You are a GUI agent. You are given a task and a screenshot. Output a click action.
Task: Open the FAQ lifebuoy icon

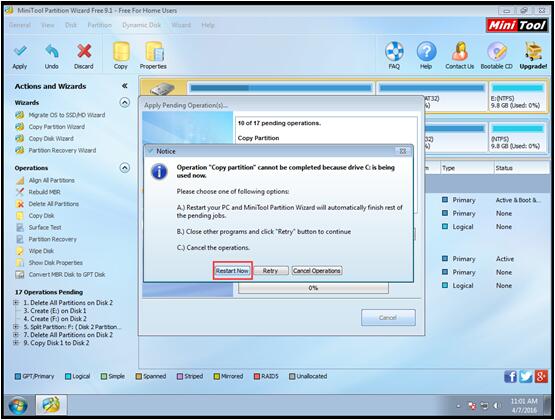(x=394, y=52)
